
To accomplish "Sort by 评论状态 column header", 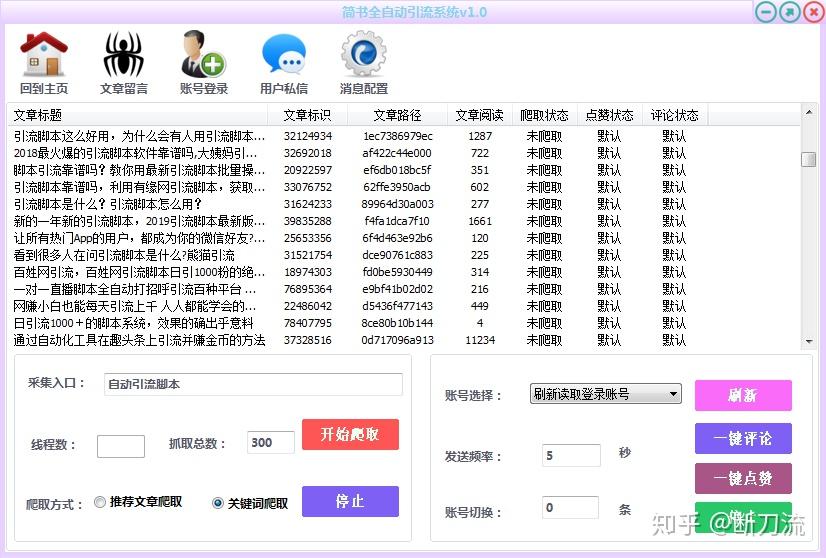I will pos(675,115).
